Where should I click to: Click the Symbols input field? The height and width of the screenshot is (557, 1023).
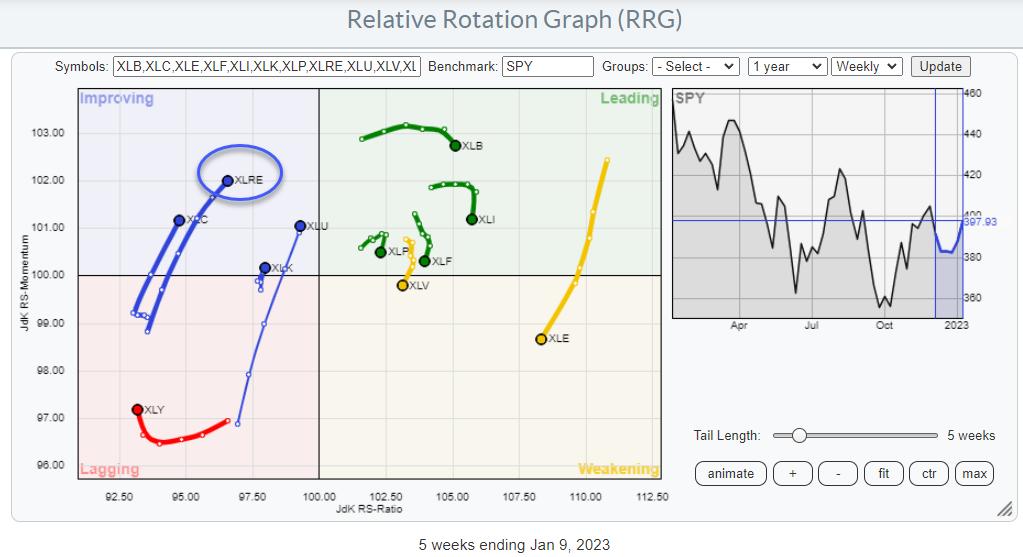pos(268,67)
